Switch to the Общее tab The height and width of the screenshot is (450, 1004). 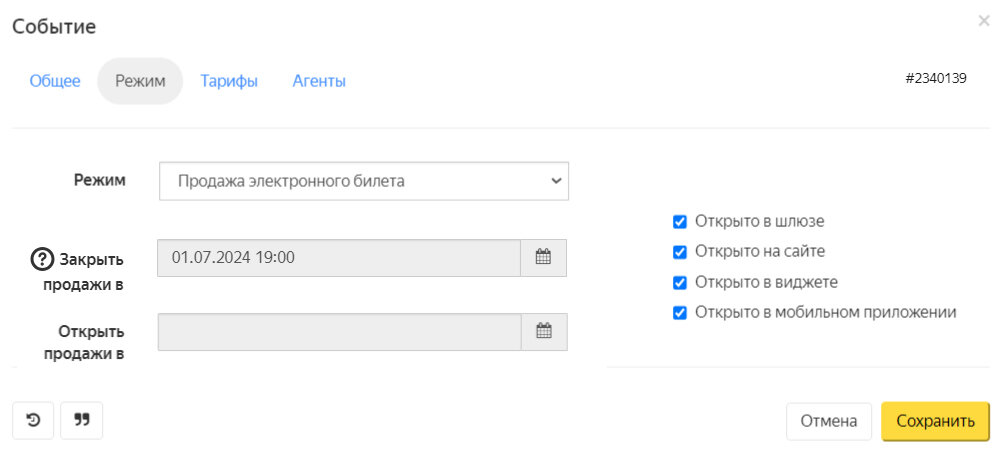tap(55, 81)
